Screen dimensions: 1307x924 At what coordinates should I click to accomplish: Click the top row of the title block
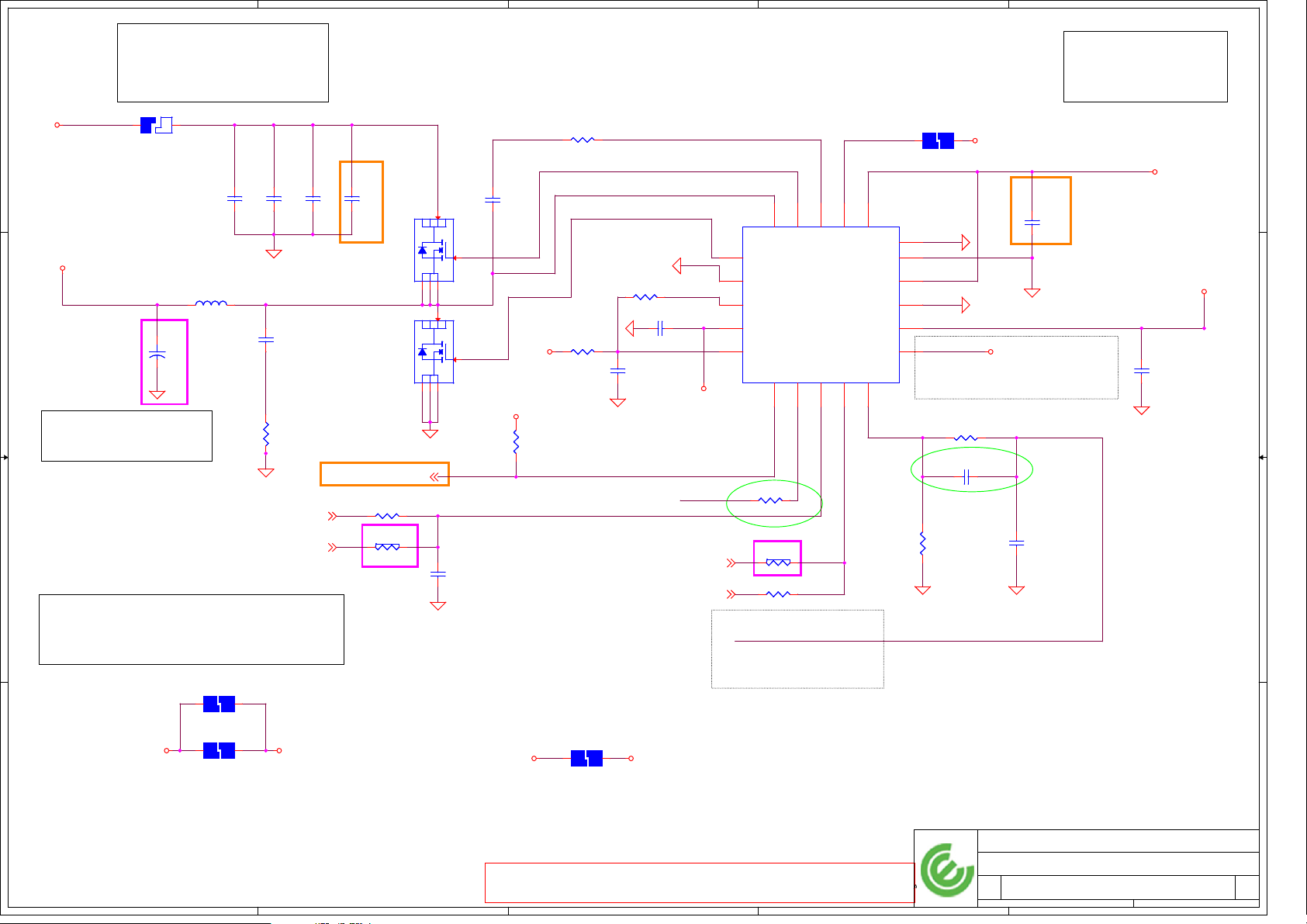[x=1118, y=841]
